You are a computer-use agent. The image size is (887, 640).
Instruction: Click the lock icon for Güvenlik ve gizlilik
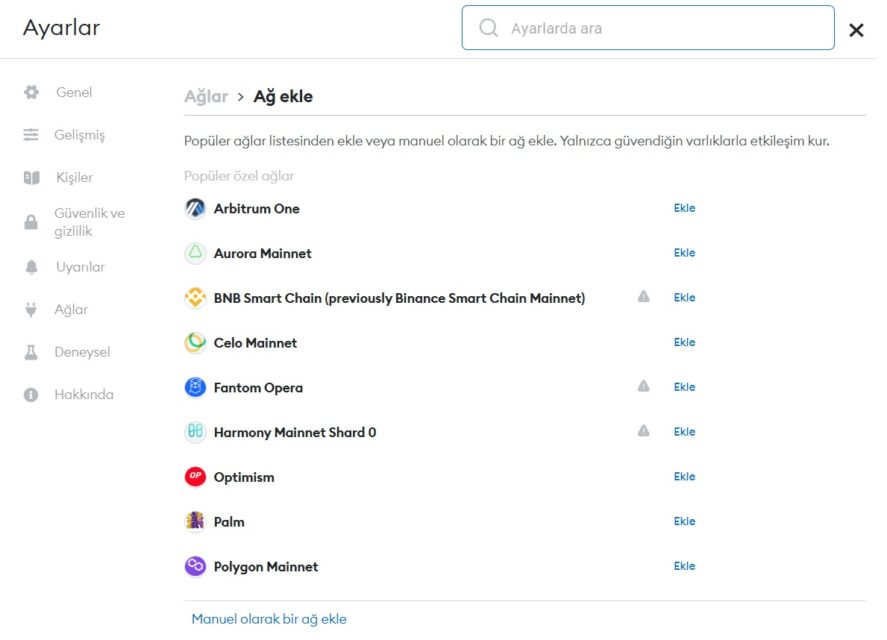click(x=31, y=222)
